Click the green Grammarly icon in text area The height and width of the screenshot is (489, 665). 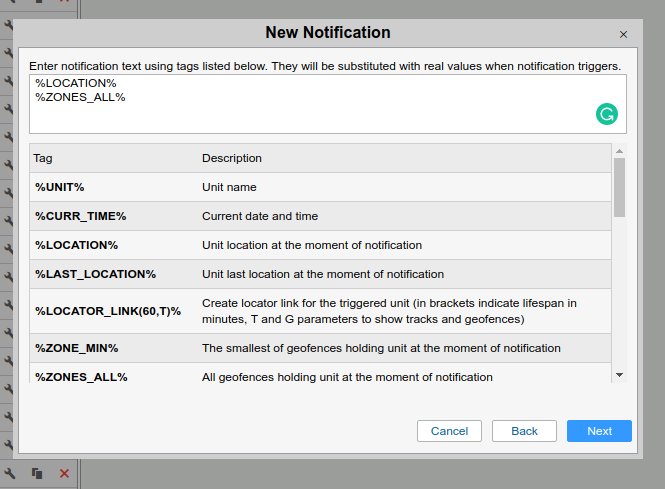606,114
